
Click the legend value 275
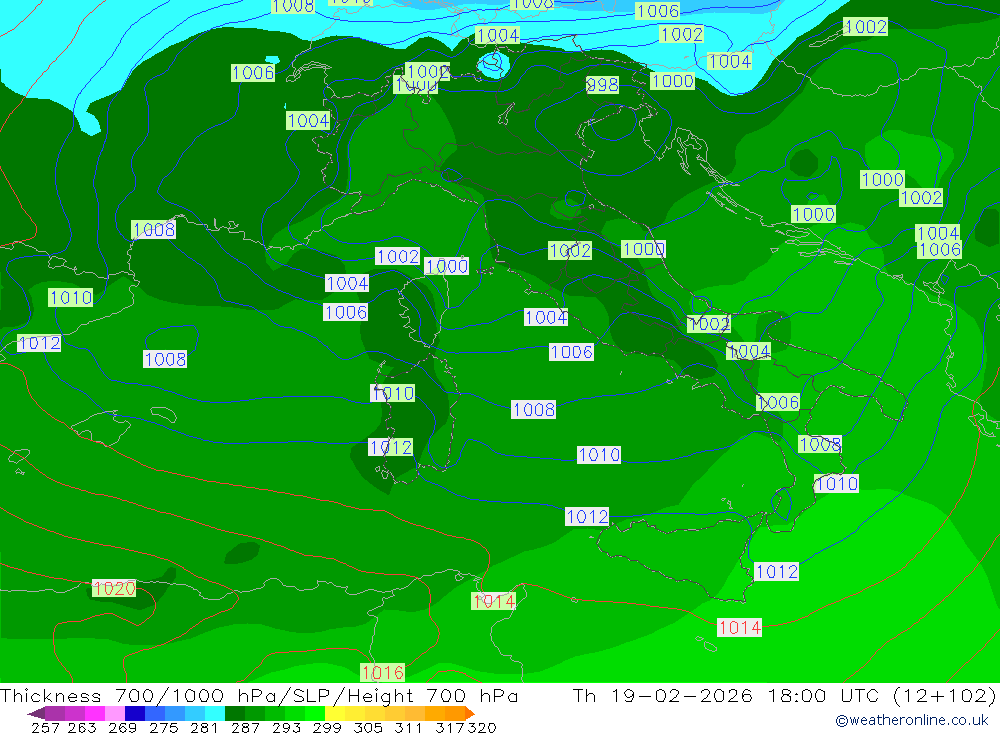164,727
